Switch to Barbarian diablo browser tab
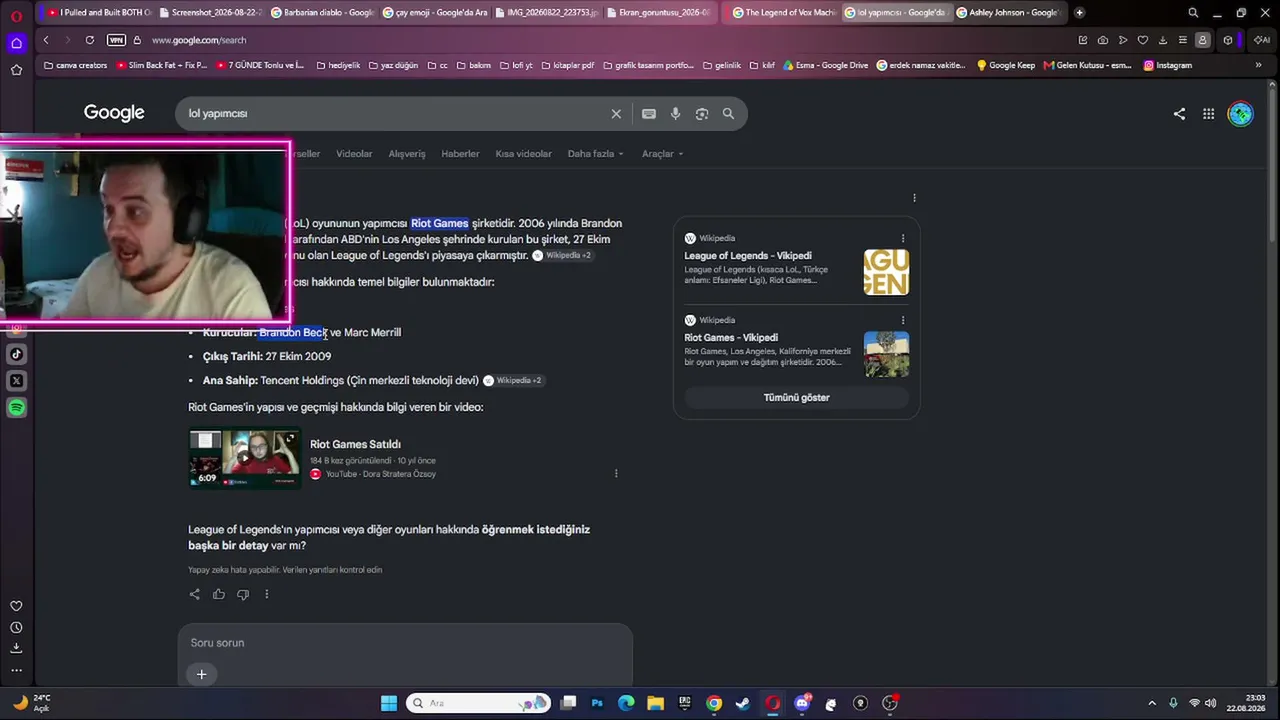The height and width of the screenshot is (720, 1280). click(321, 13)
